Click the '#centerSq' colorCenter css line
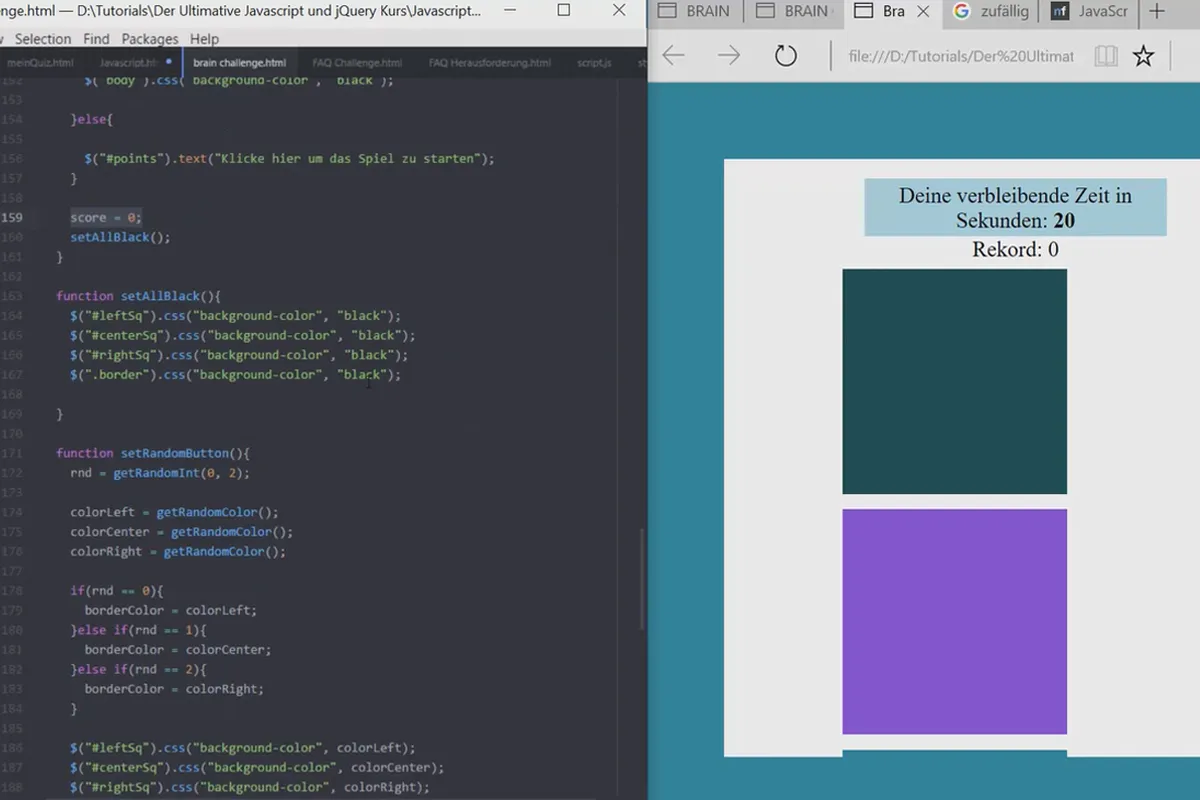 256,768
